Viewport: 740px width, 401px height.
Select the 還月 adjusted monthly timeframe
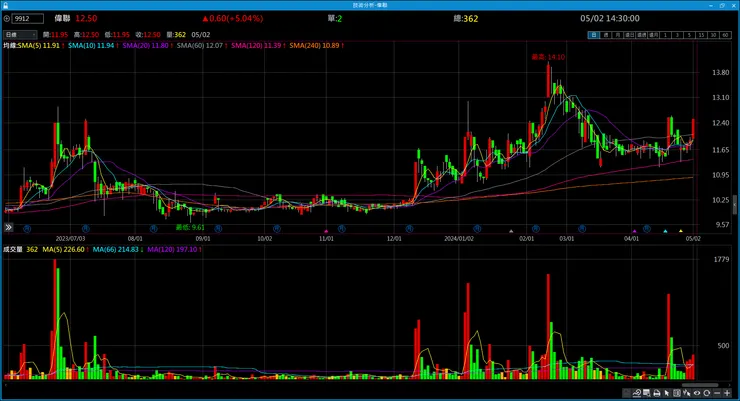[653, 35]
